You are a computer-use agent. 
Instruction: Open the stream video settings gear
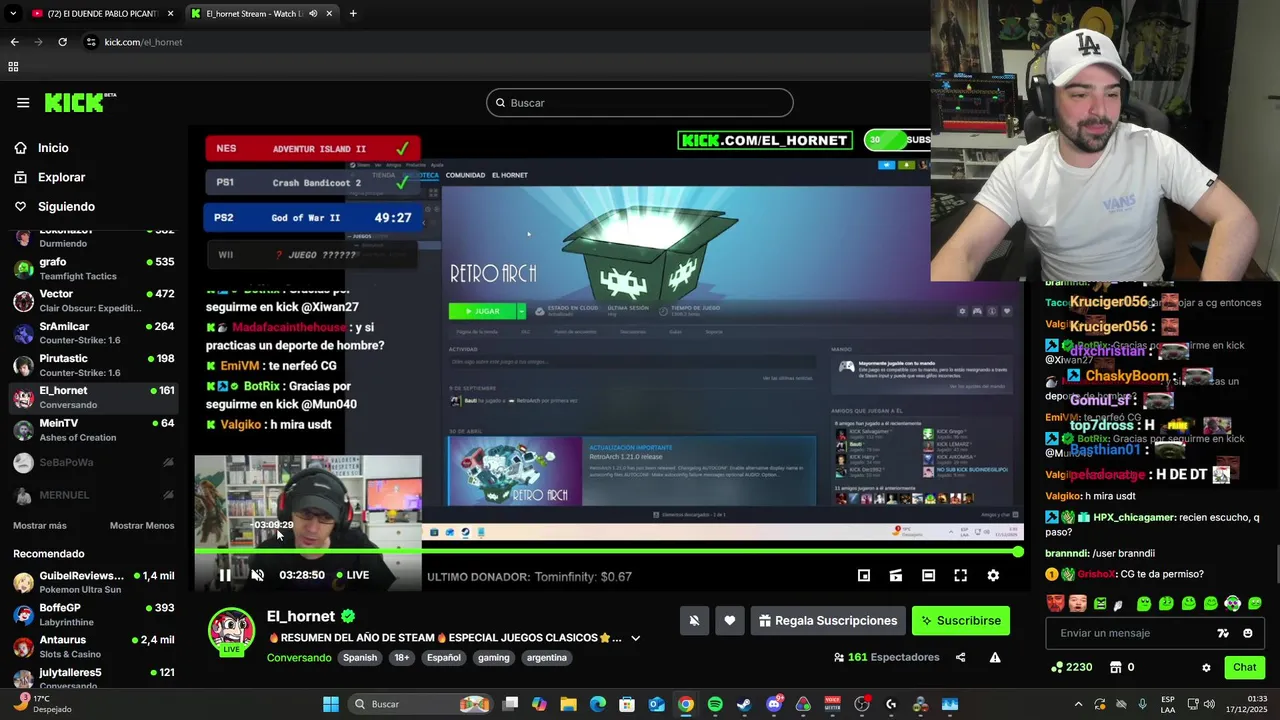click(x=993, y=575)
